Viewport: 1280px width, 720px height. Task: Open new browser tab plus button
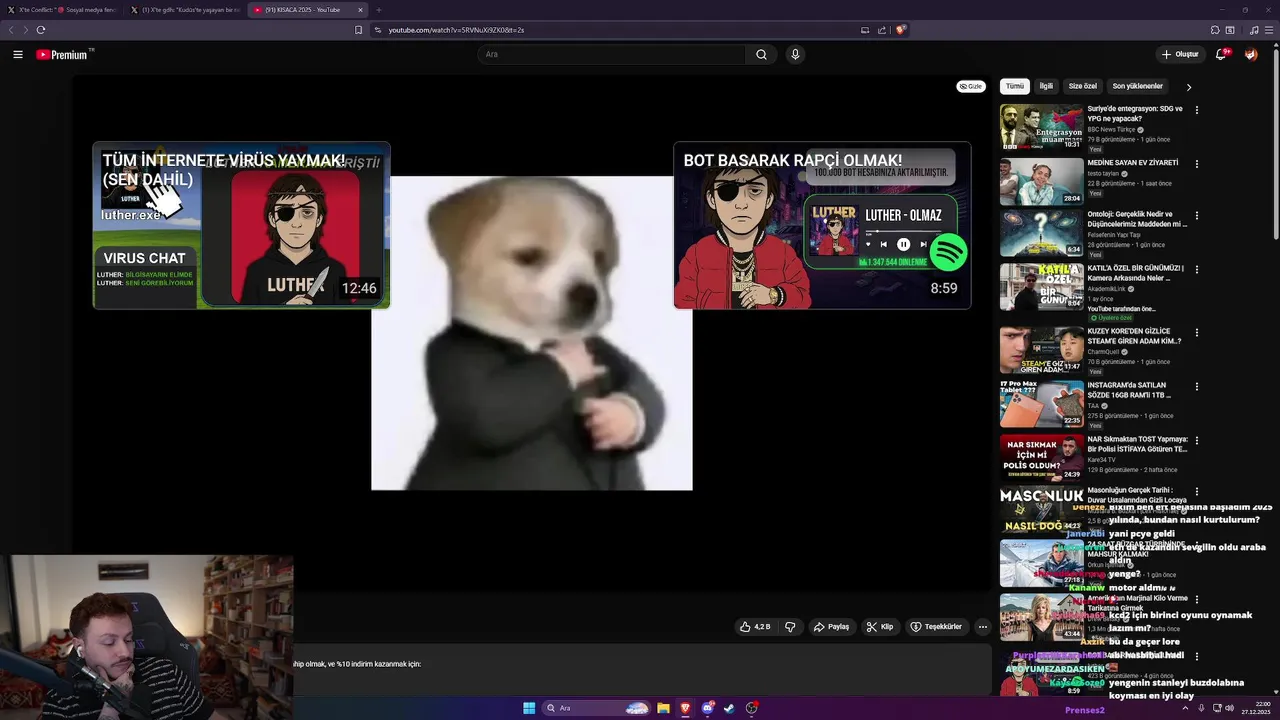[378, 10]
